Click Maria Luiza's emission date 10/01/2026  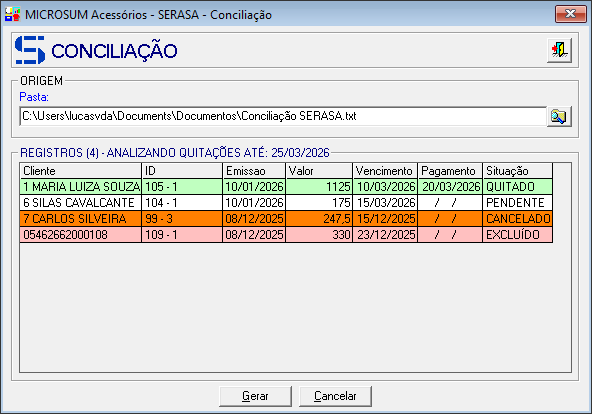click(254, 187)
